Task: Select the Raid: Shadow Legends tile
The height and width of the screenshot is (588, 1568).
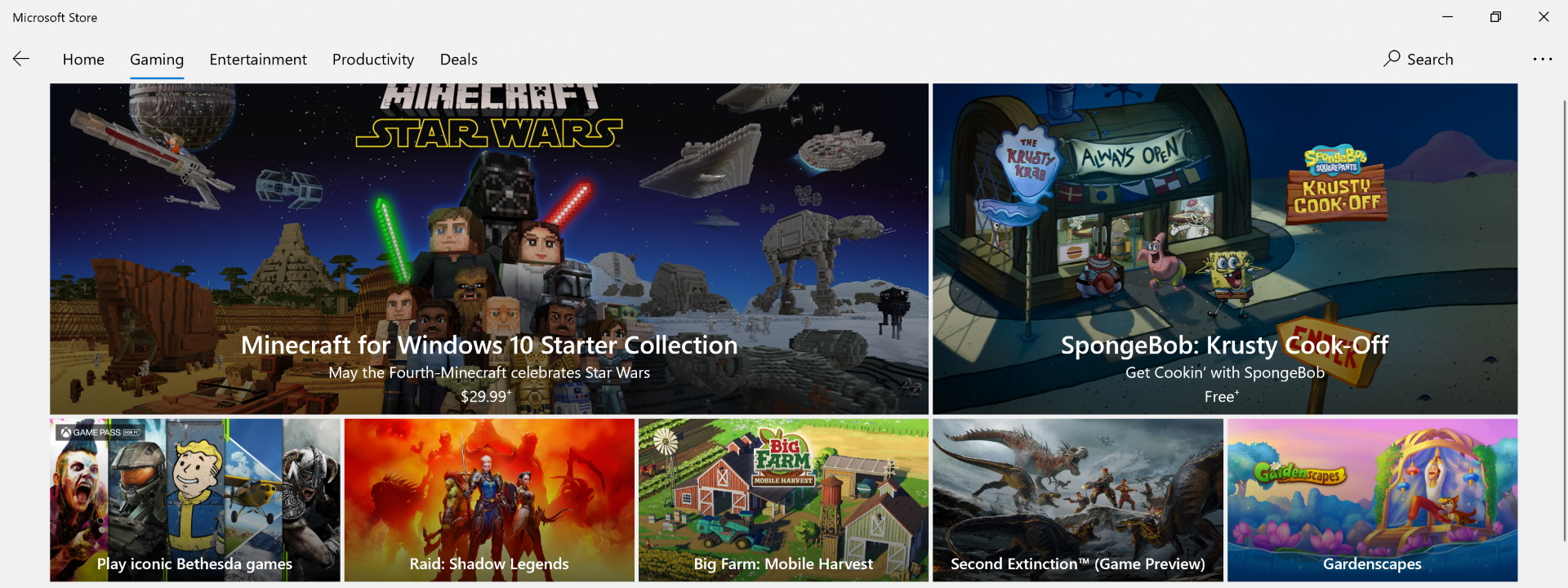Action: tap(489, 500)
